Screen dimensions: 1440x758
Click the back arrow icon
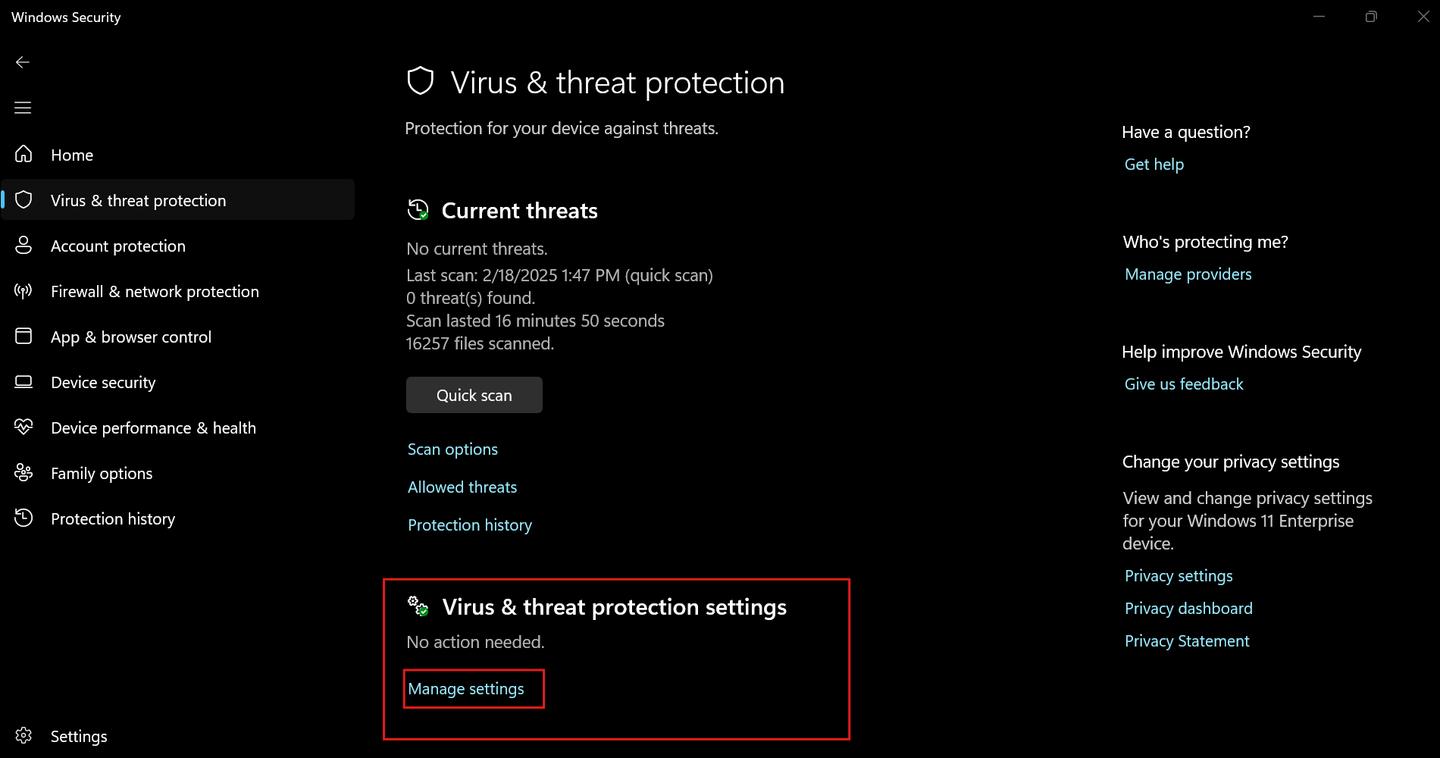(22, 62)
